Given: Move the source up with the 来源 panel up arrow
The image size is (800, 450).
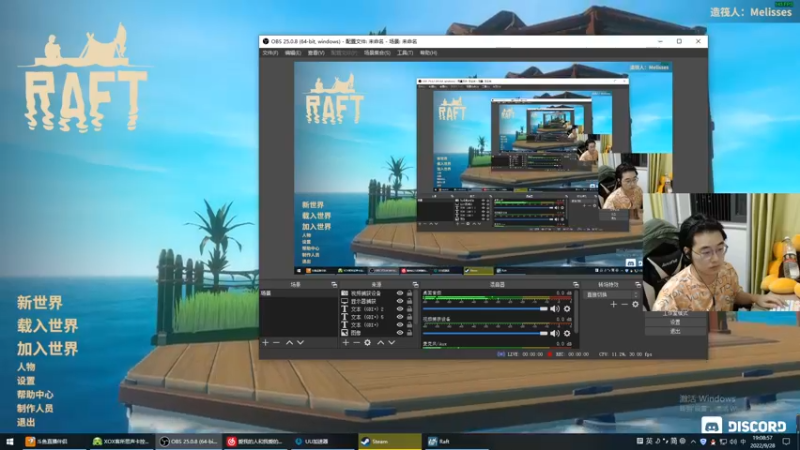Looking at the screenshot, I should click(381, 343).
